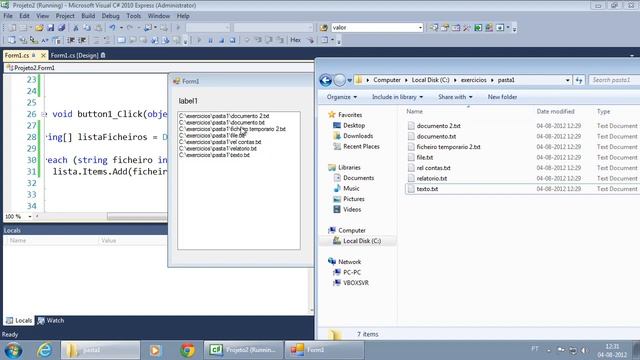Open the valor search combo dropdown
The width and height of the screenshot is (640, 360).
420,28
